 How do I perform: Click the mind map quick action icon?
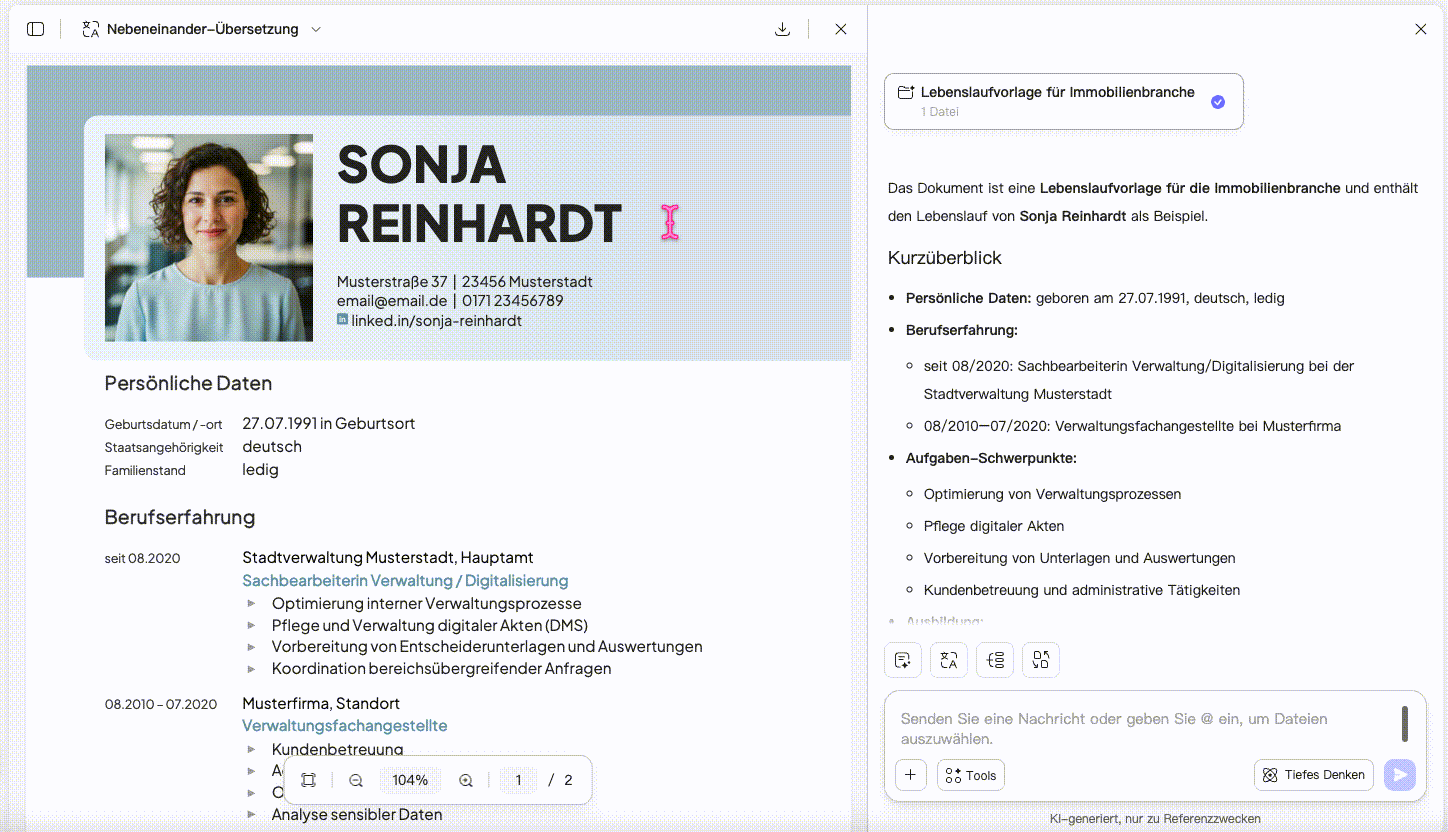(x=995, y=660)
